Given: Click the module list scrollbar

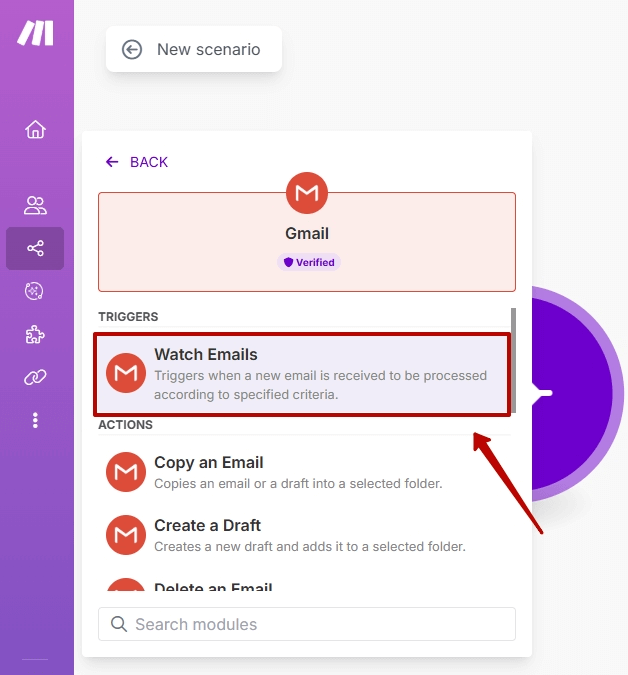Looking at the screenshot, I should pyautogui.click(x=513, y=361).
